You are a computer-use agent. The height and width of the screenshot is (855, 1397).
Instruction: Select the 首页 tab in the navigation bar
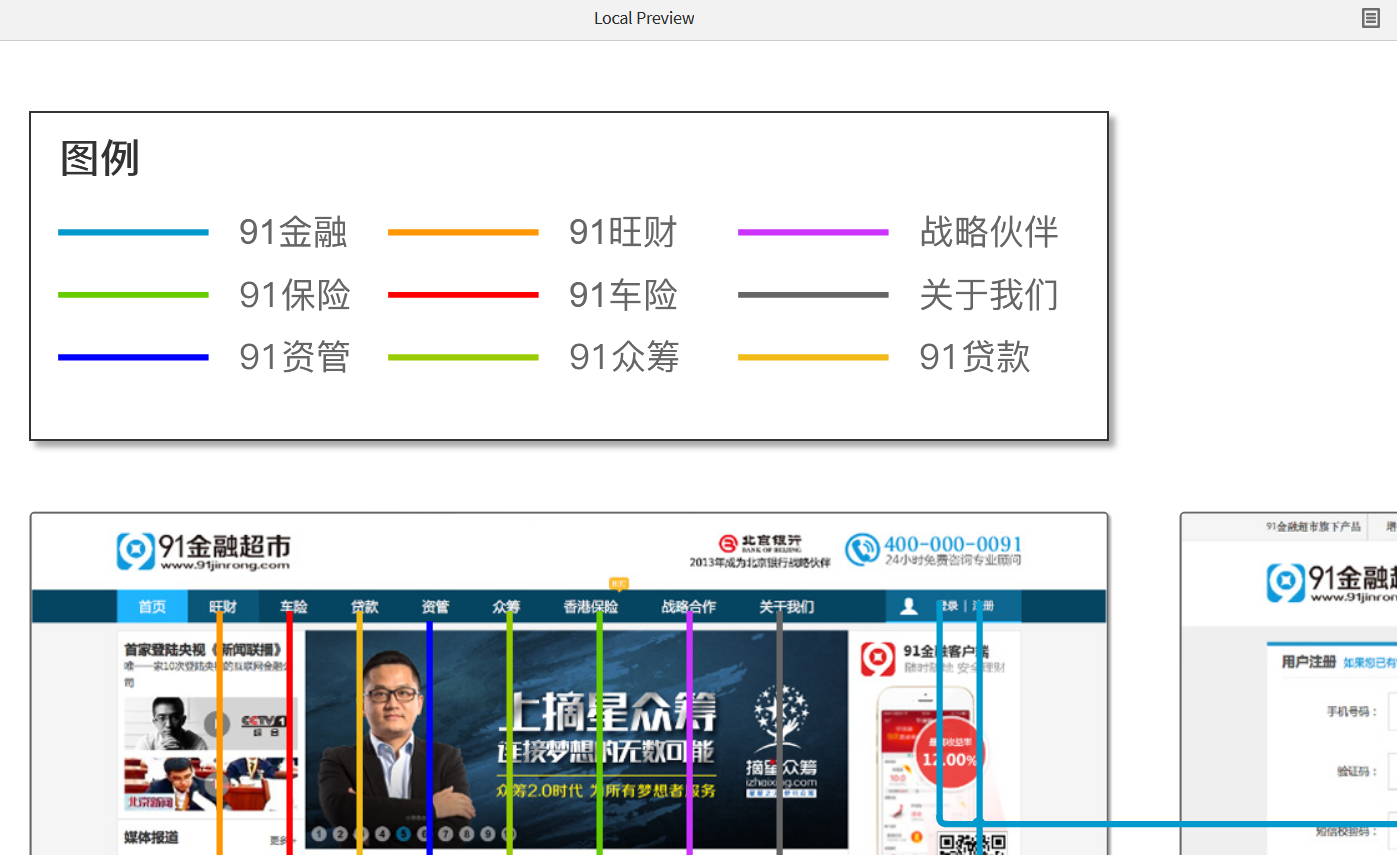point(152,607)
